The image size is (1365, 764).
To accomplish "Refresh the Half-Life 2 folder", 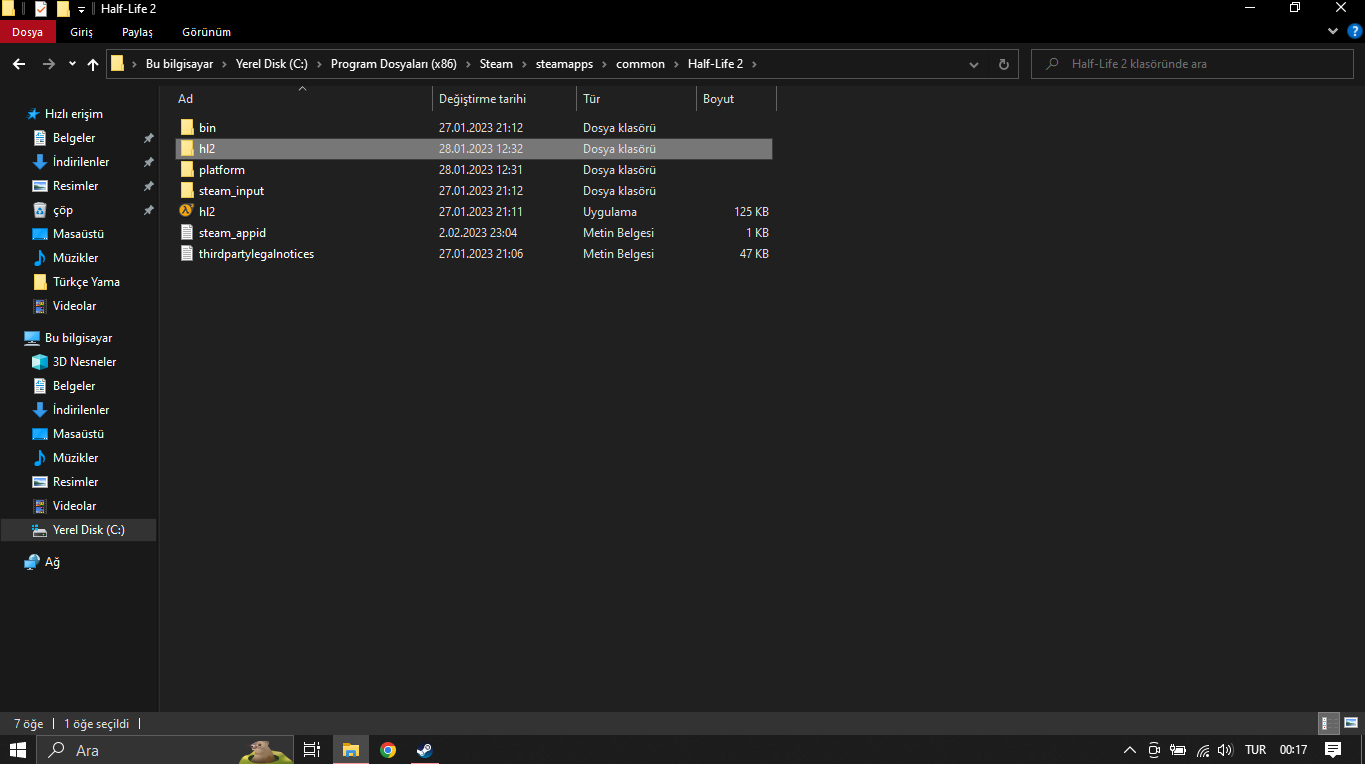I will tap(1004, 64).
